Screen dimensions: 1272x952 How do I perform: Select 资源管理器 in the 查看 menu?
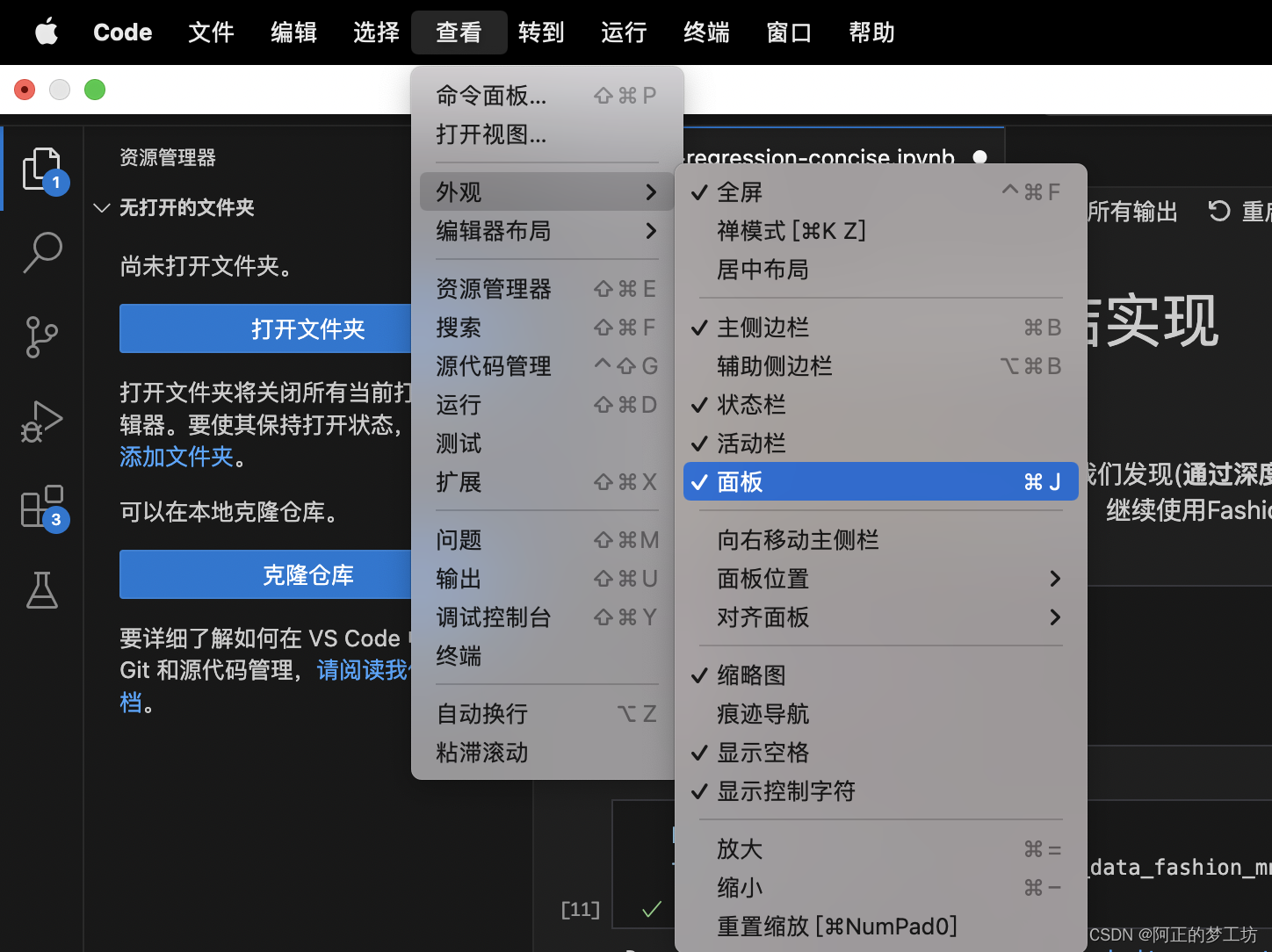[x=546, y=288]
